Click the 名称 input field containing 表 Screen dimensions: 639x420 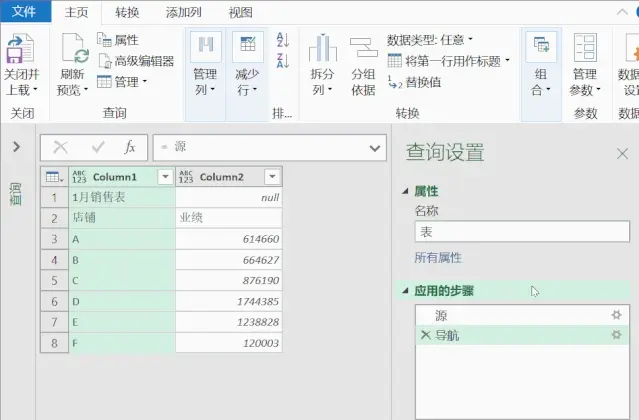tap(522, 232)
